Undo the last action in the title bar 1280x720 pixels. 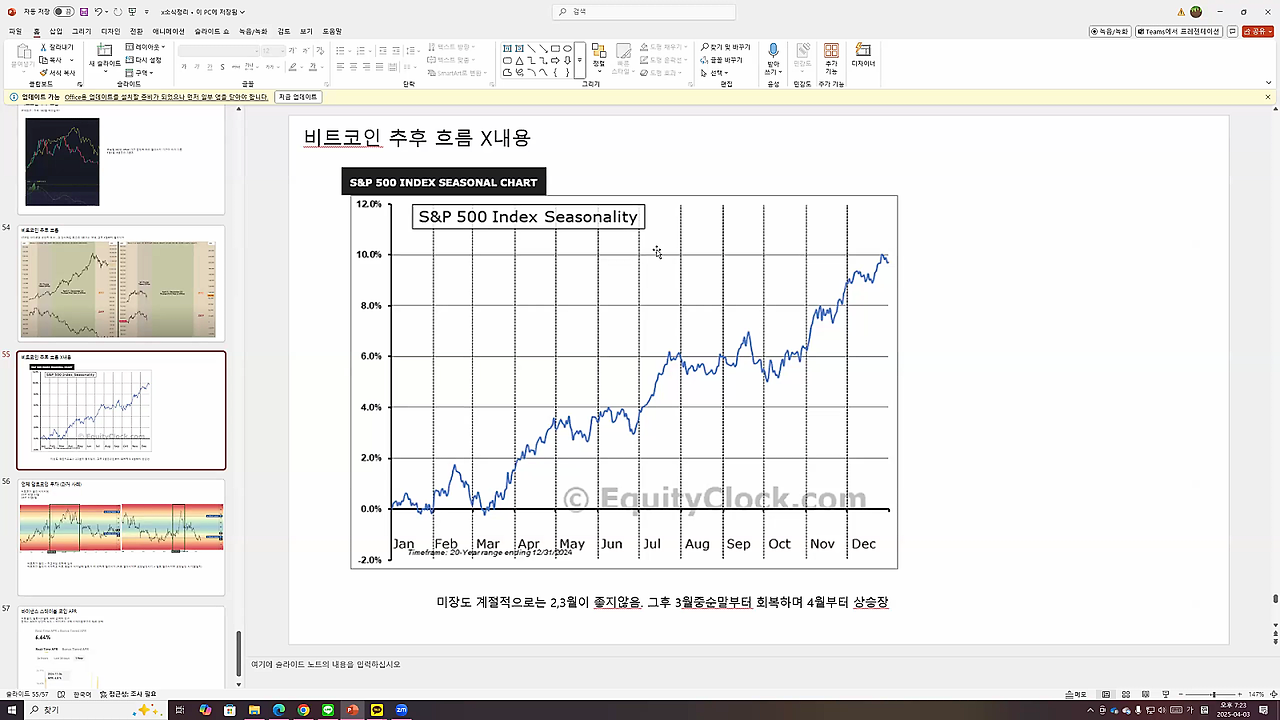99,12
